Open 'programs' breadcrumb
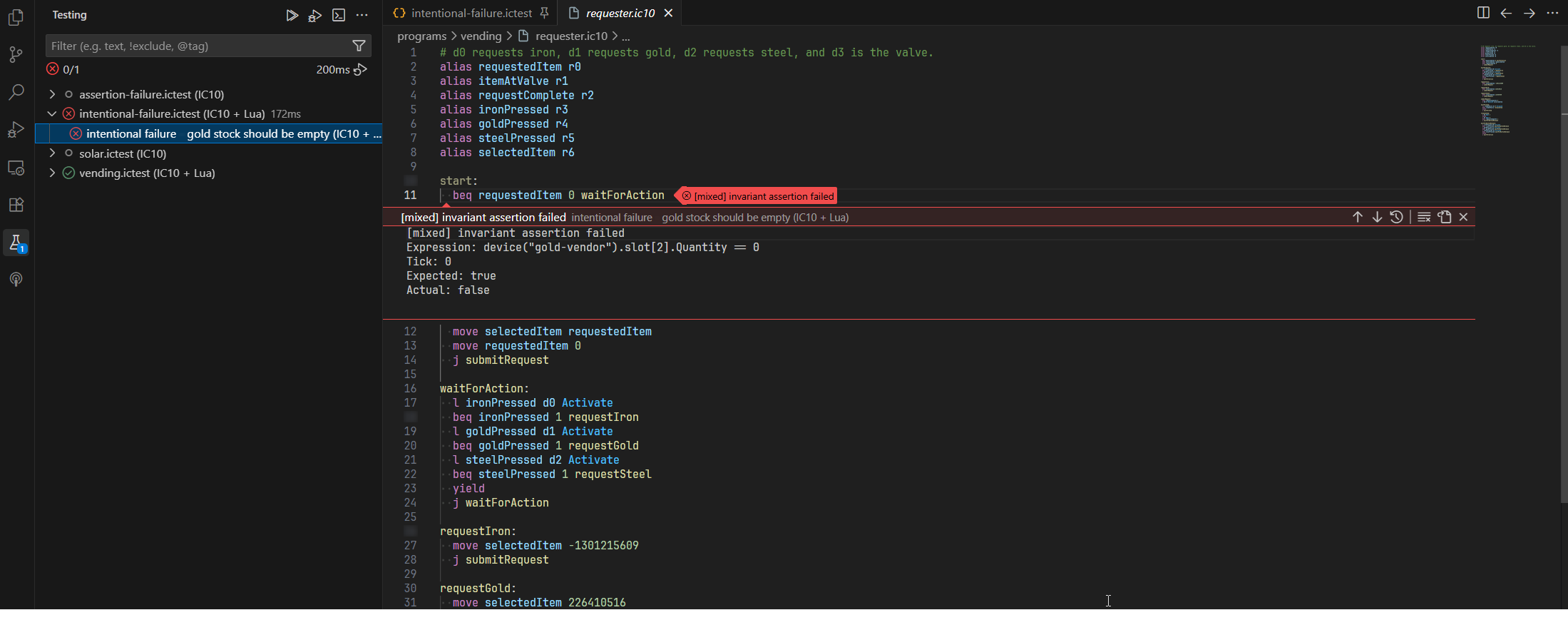Viewport: 1568px width, 620px height. 421,36
